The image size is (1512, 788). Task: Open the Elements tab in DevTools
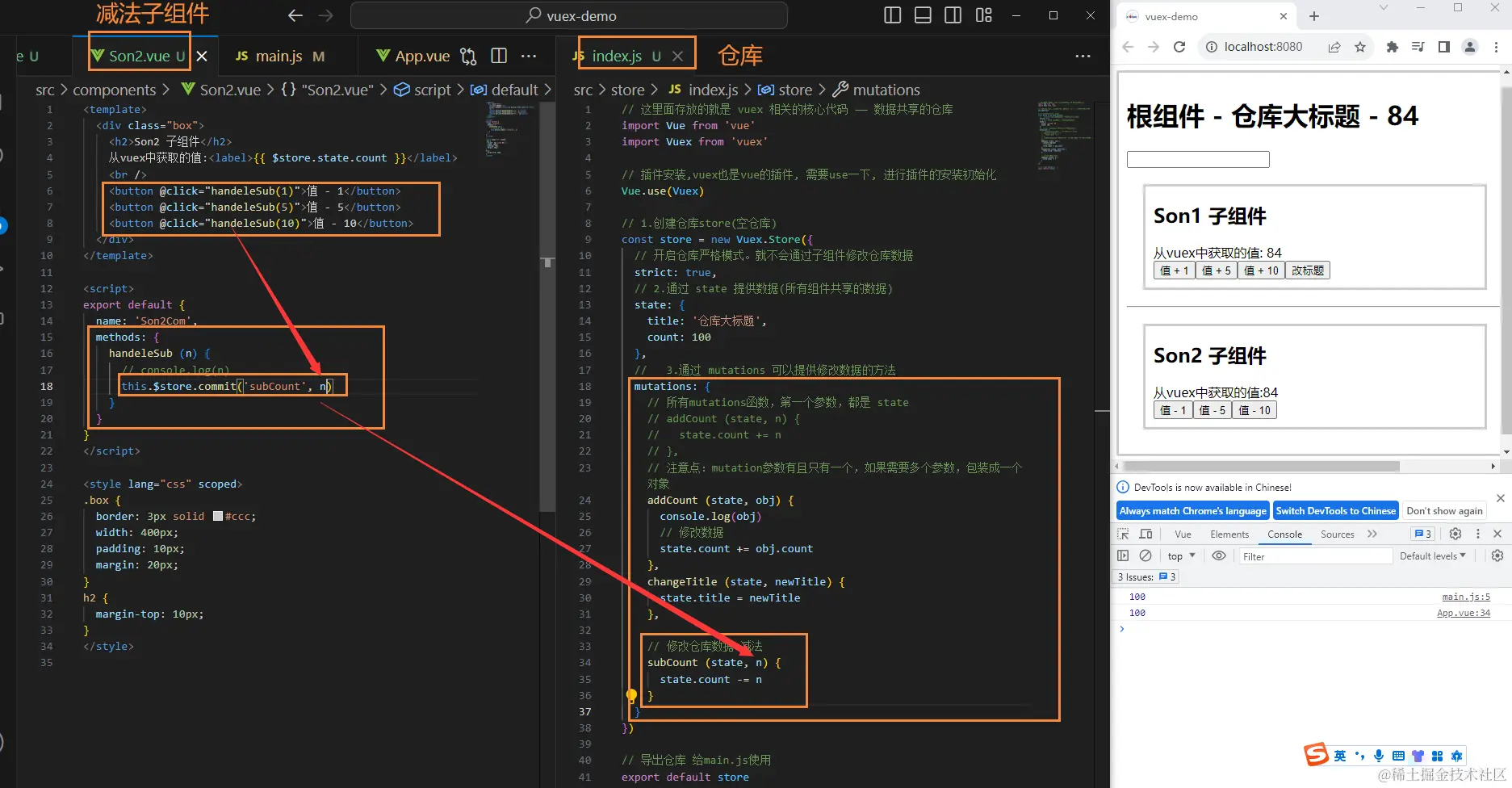(x=1229, y=534)
